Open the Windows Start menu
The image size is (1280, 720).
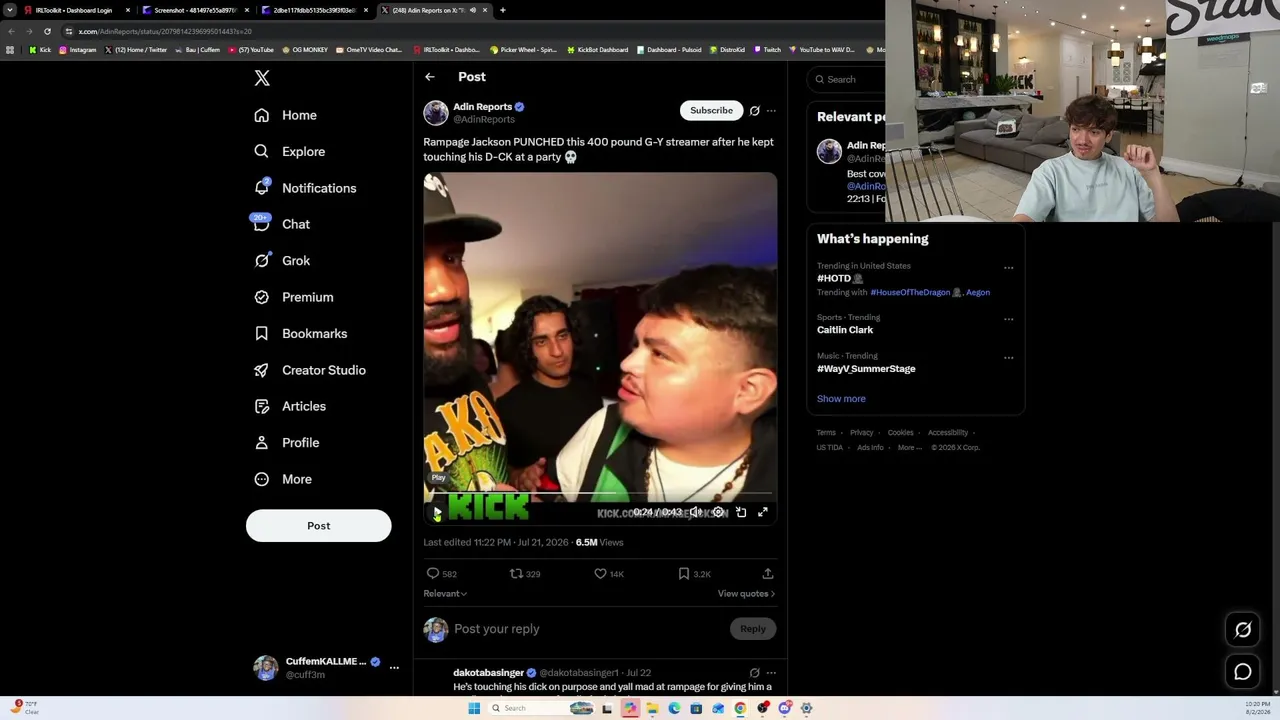point(474,708)
